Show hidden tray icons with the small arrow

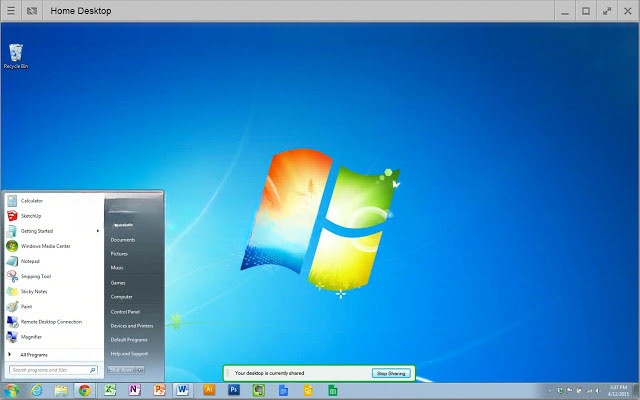point(550,391)
